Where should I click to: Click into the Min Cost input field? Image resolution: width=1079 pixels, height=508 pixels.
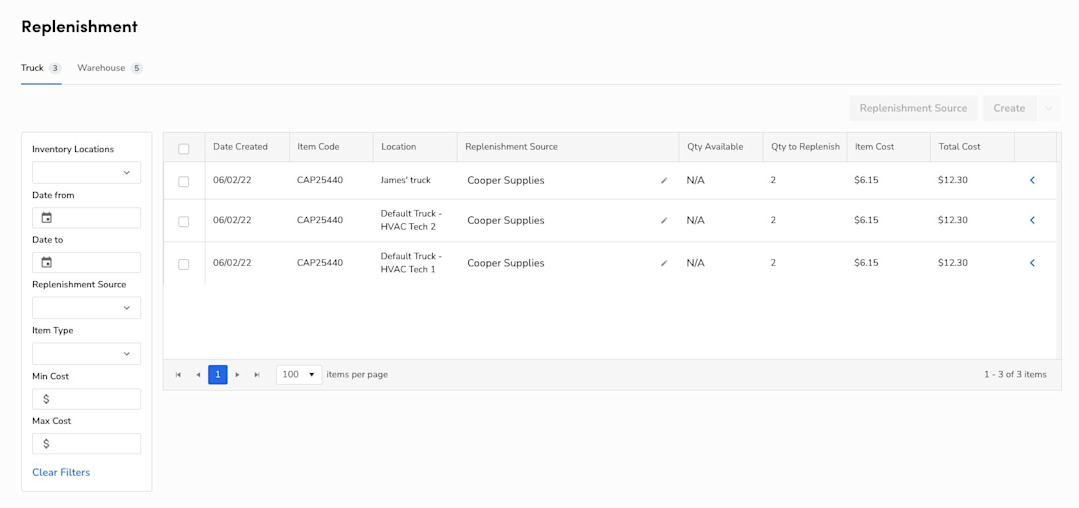pyautogui.click(x=87, y=399)
